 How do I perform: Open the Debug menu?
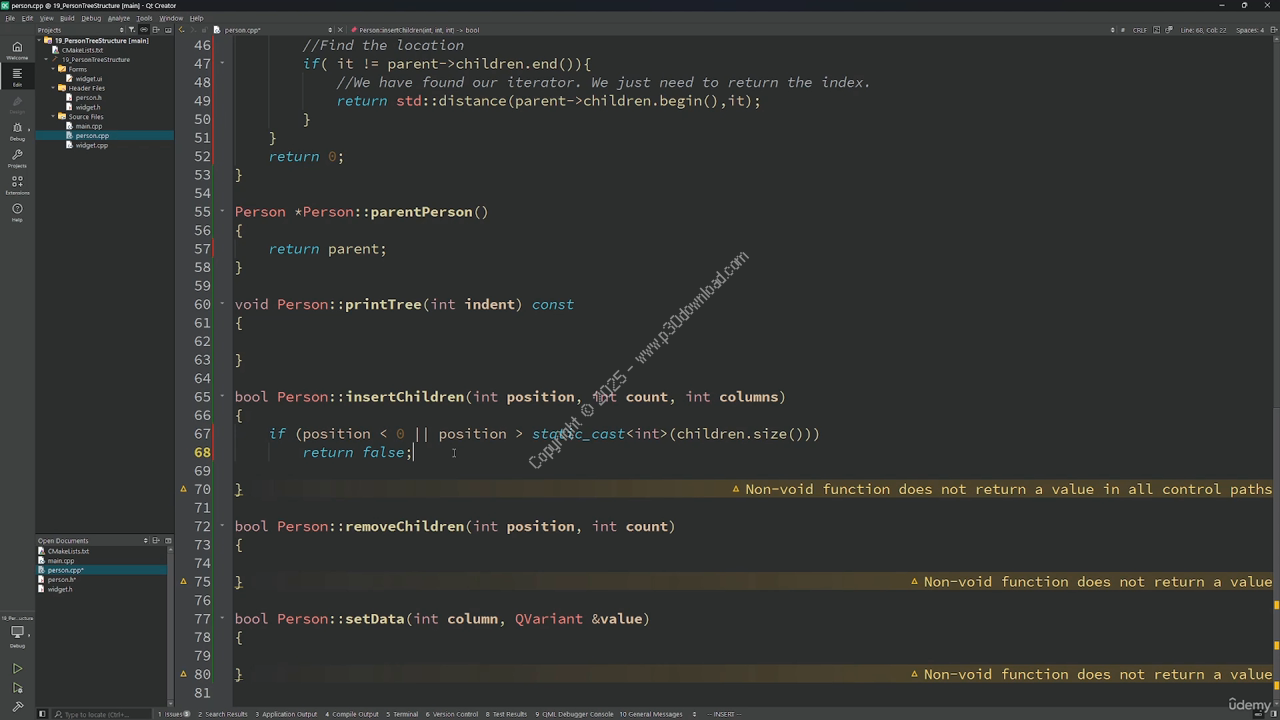click(91, 18)
